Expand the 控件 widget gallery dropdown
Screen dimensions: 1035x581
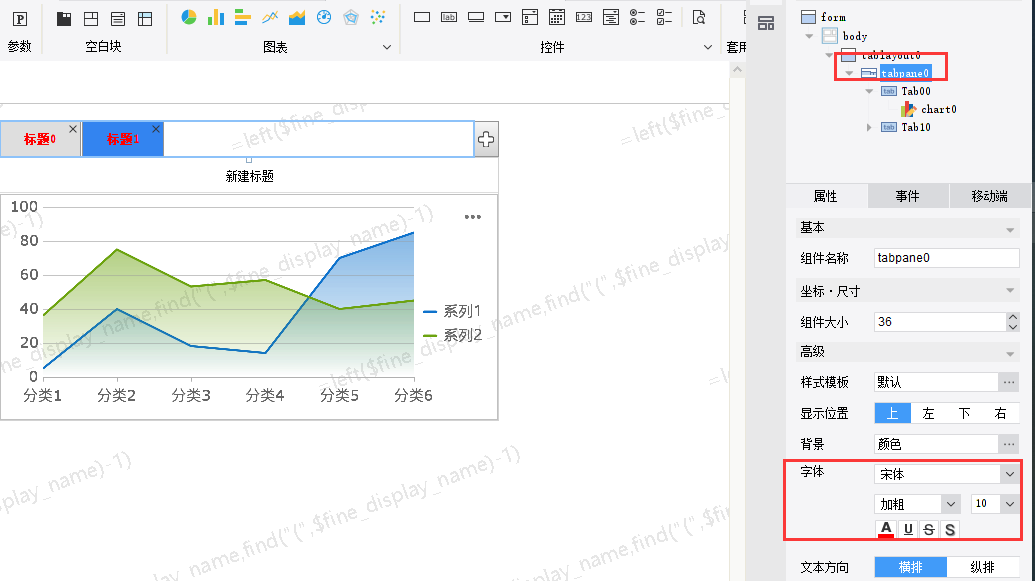pyautogui.click(x=708, y=47)
